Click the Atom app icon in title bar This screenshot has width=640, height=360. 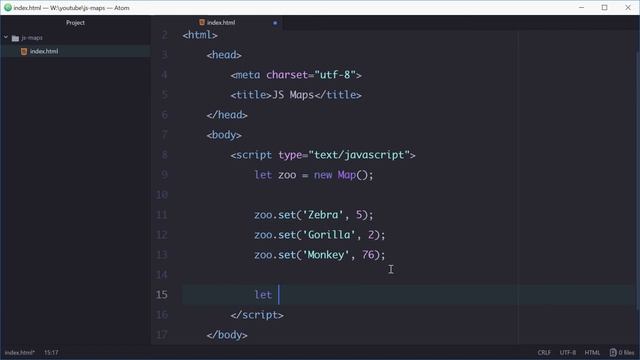pos(7,7)
